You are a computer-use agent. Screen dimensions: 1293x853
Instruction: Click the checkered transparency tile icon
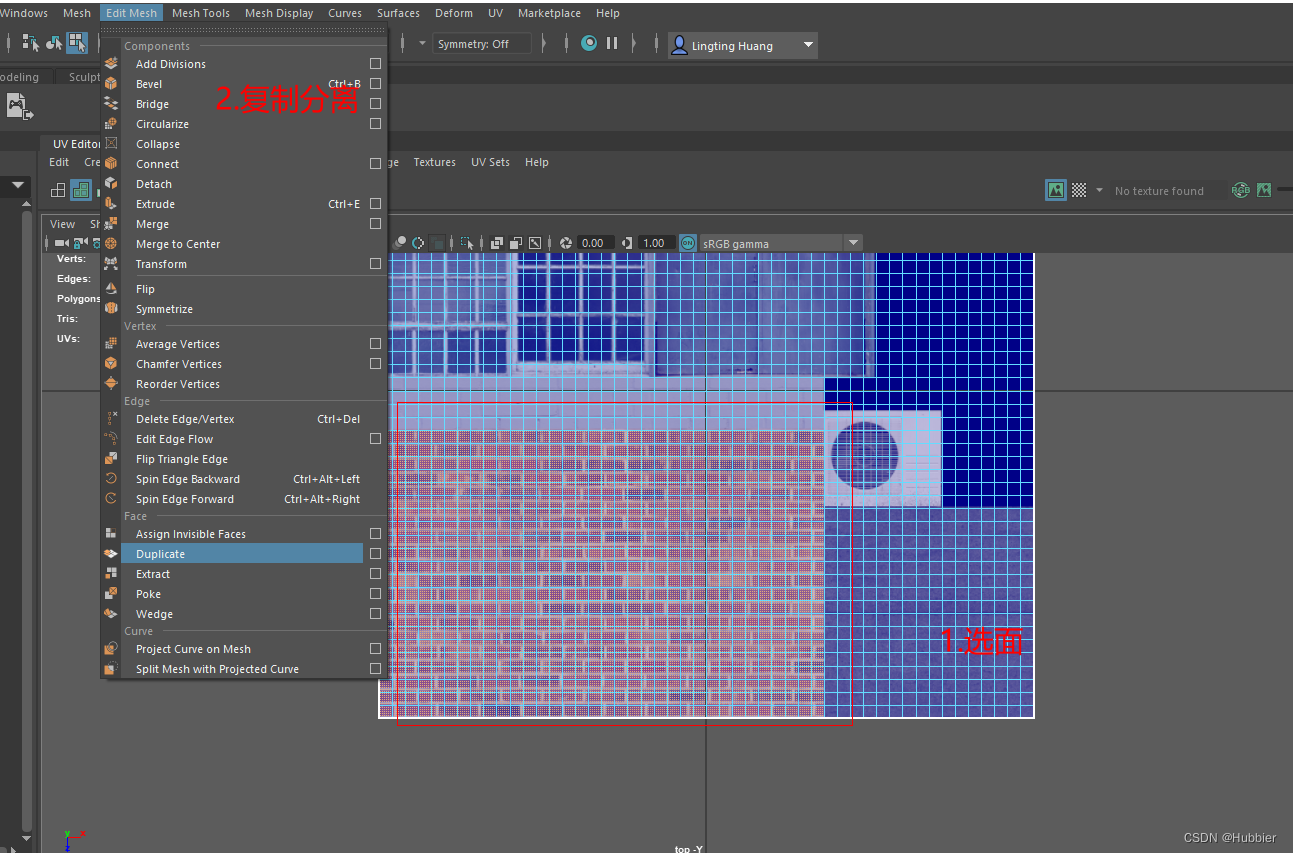tap(1078, 190)
